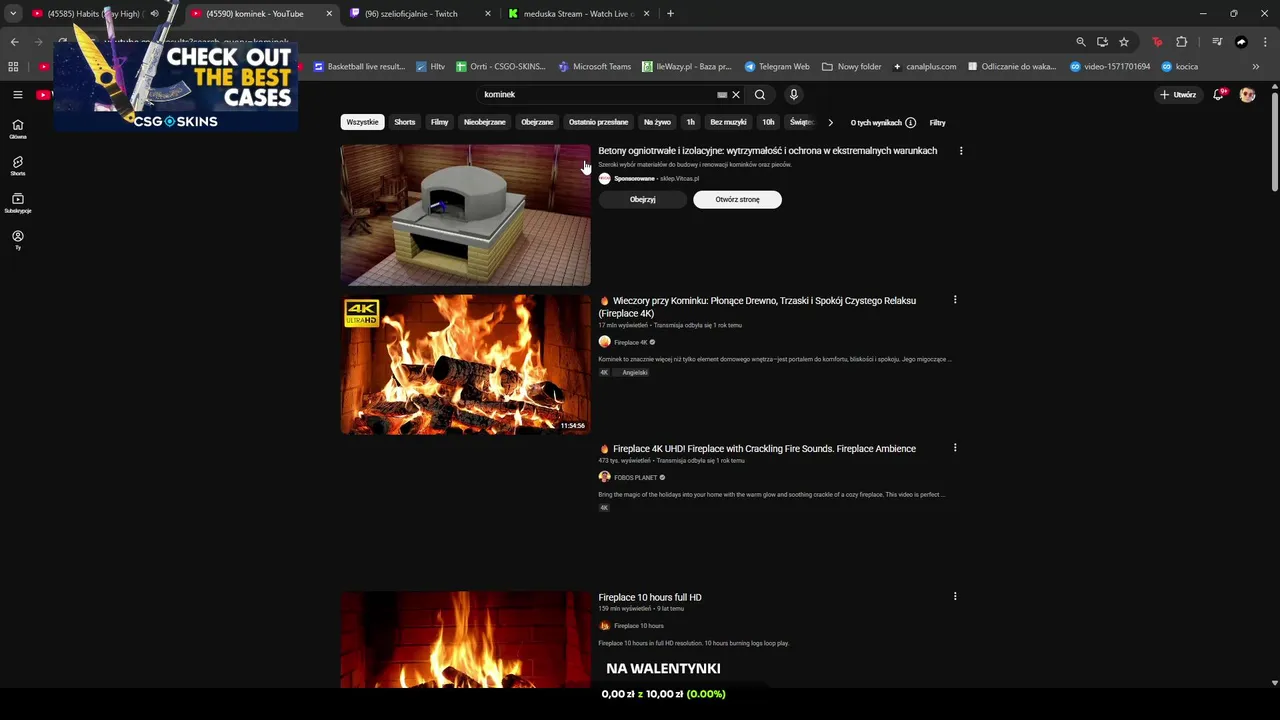Switch to the szelioficjalnie Twitch browser tab

pyautogui.click(x=418, y=14)
